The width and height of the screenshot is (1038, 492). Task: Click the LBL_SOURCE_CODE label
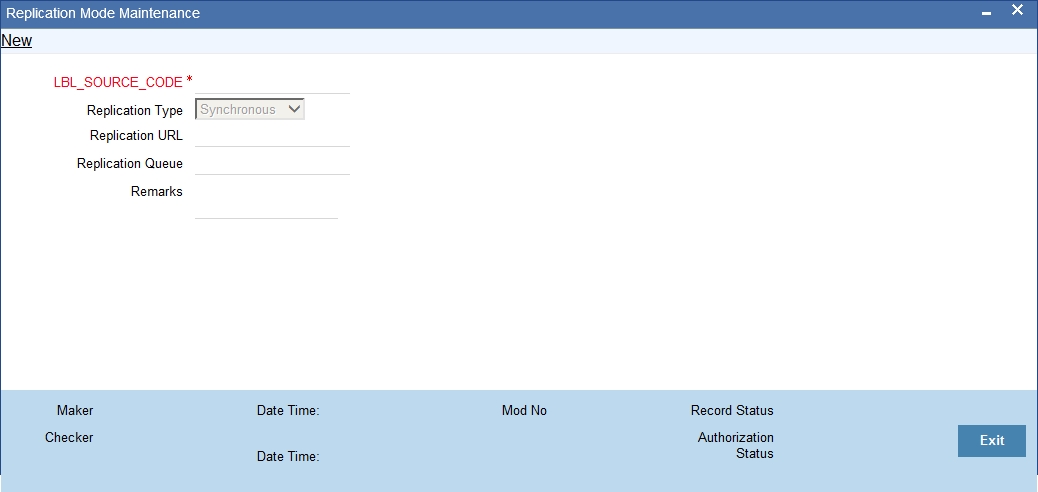click(118, 83)
